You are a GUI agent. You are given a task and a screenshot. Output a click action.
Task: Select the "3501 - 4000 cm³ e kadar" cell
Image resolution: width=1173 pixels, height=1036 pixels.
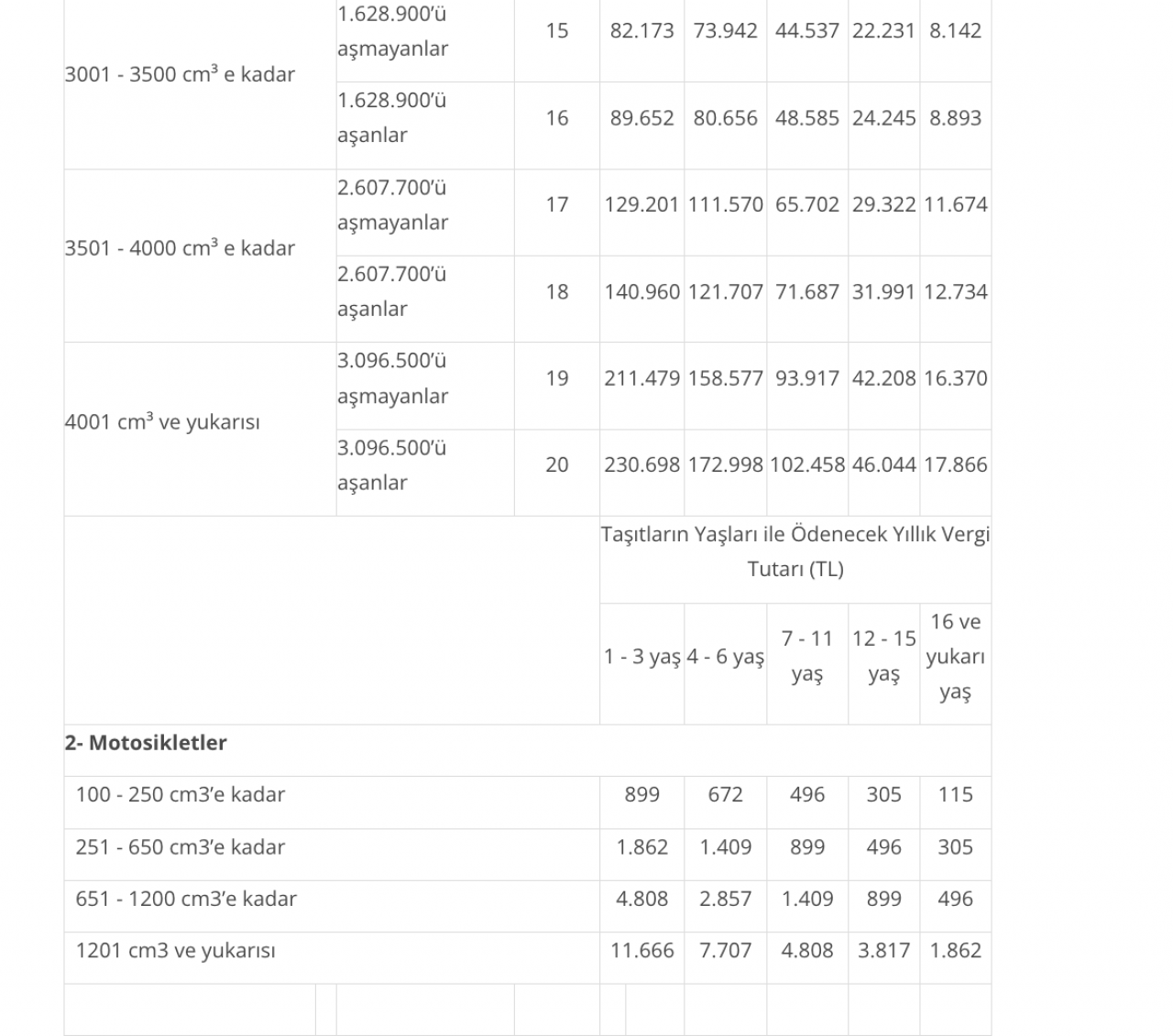[180, 248]
